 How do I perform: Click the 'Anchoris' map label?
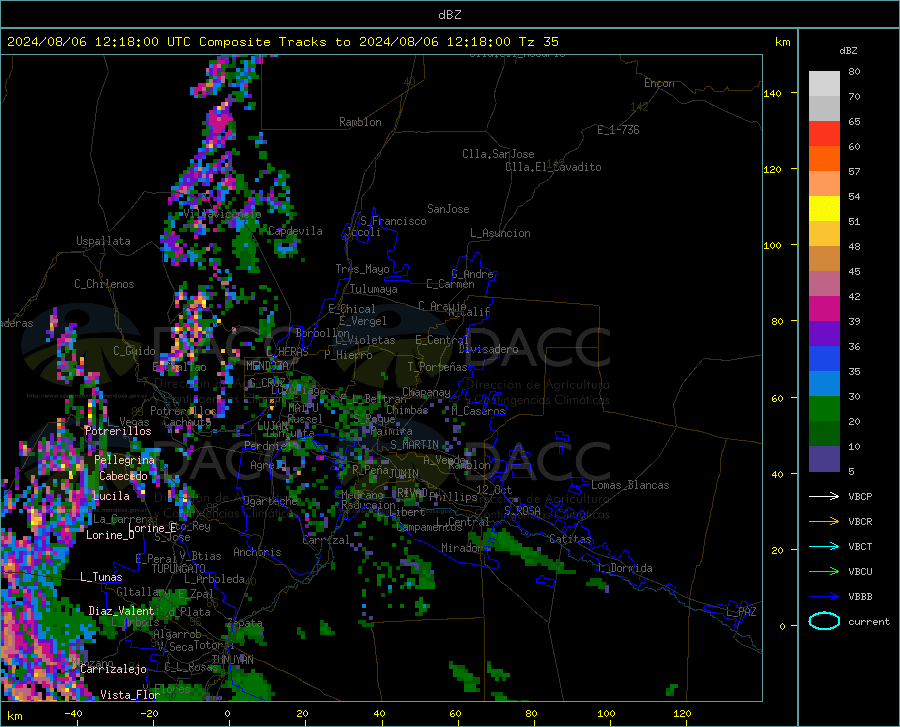point(257,552)
